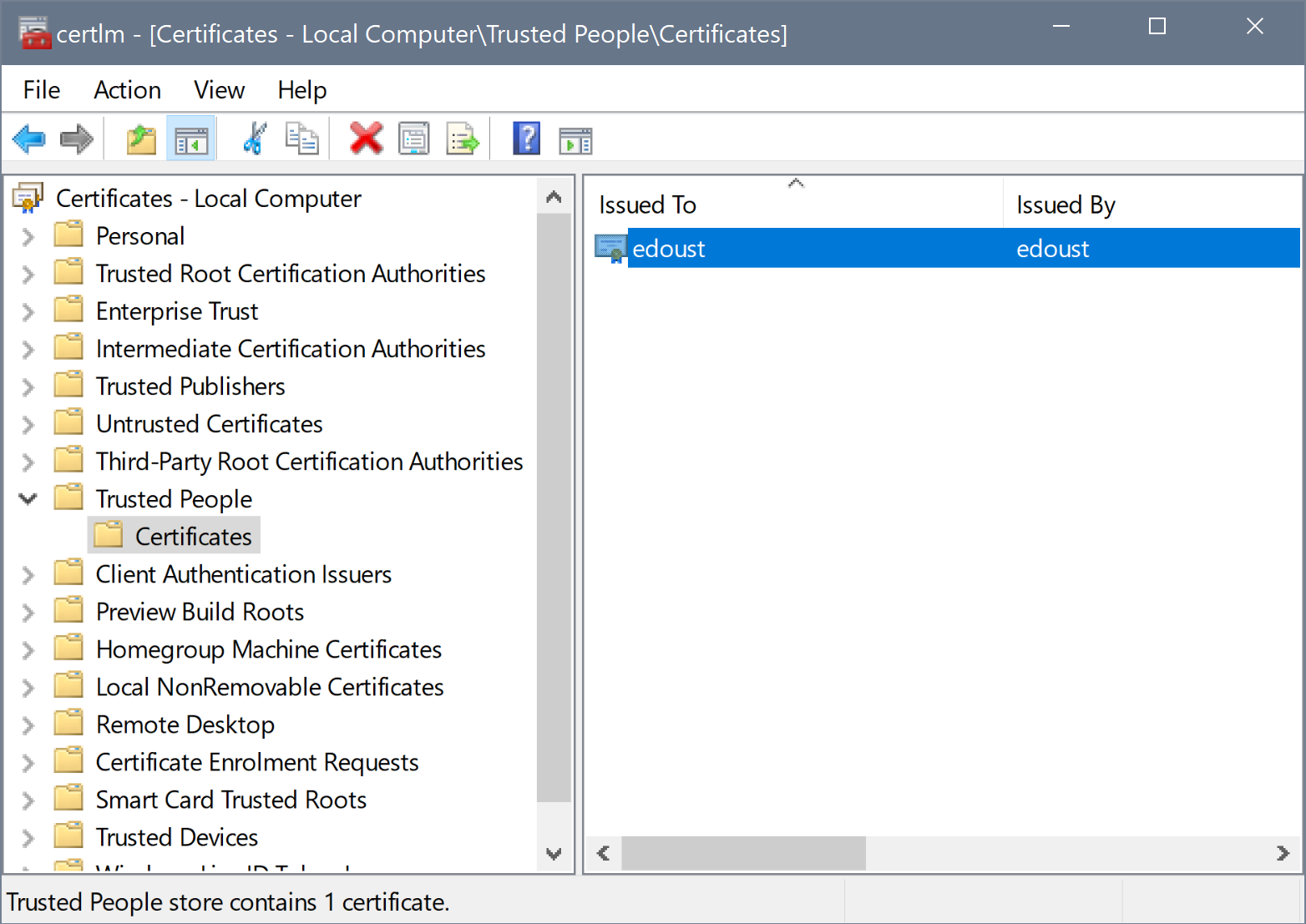Open the View menu

(x=219, y=89)
